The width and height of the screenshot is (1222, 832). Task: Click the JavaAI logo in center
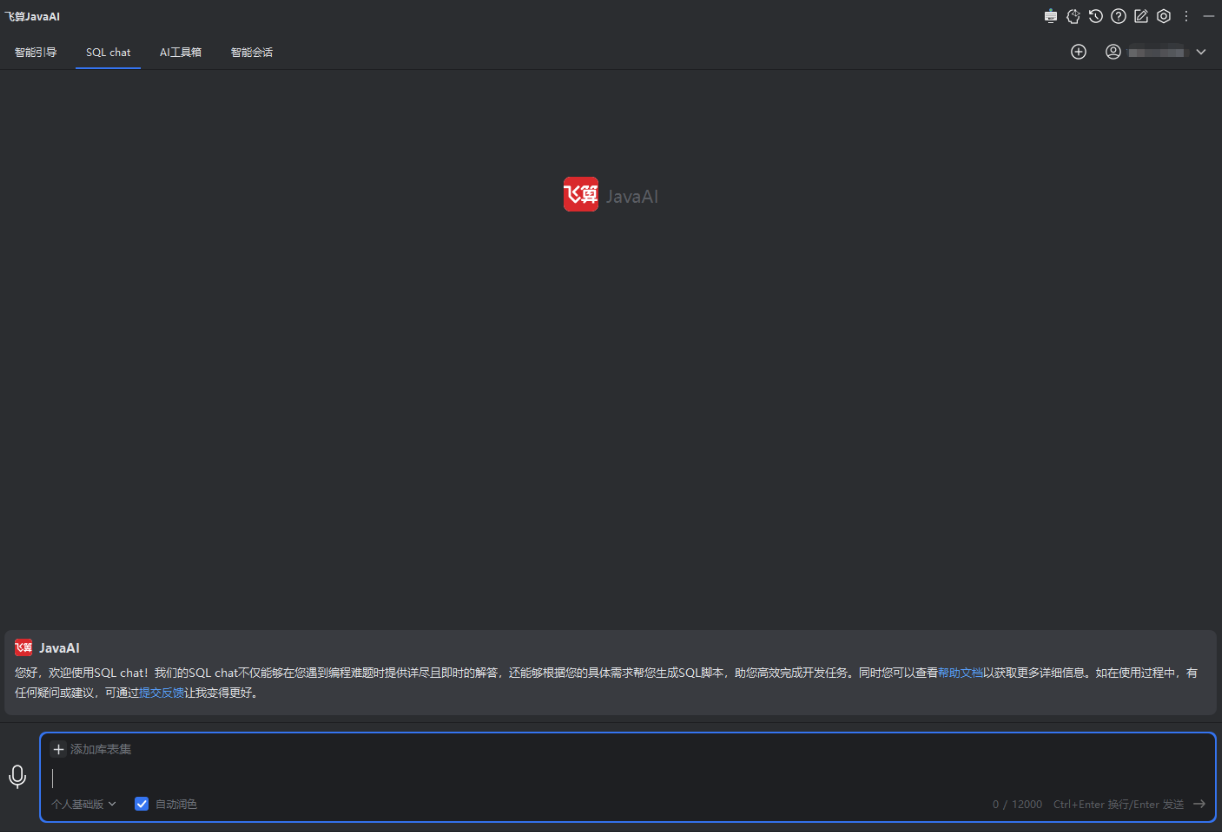click(611, 195)
